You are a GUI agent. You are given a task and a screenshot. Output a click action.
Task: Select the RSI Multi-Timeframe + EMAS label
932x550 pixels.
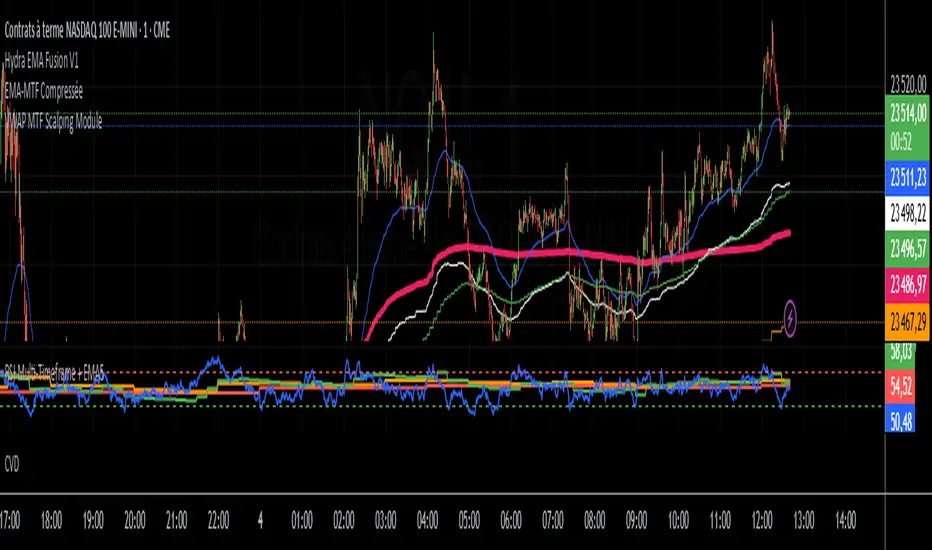[54, 373]
